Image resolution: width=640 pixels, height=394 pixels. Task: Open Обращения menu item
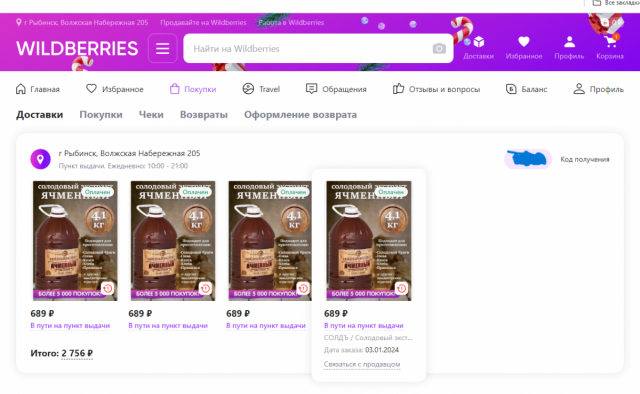(336, 89)
